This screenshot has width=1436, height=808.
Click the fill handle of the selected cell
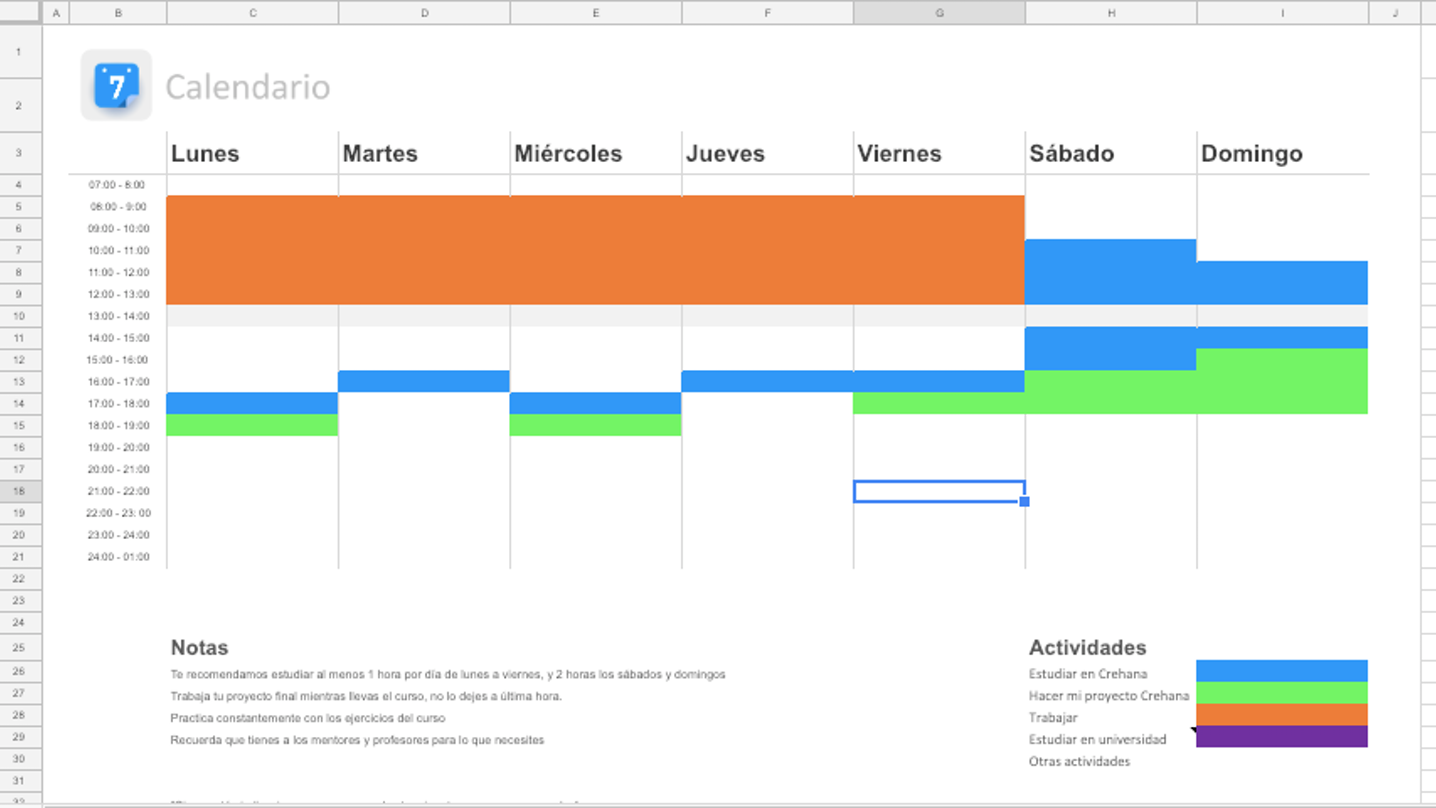pyautogui.click(x=1024, y=502)
